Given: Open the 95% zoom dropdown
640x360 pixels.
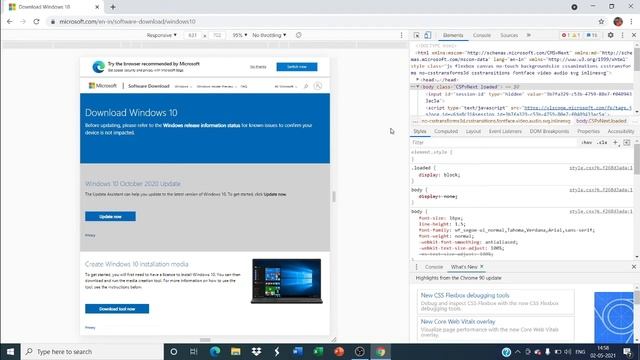Looking at the screenshot, I should coord(240,36).
